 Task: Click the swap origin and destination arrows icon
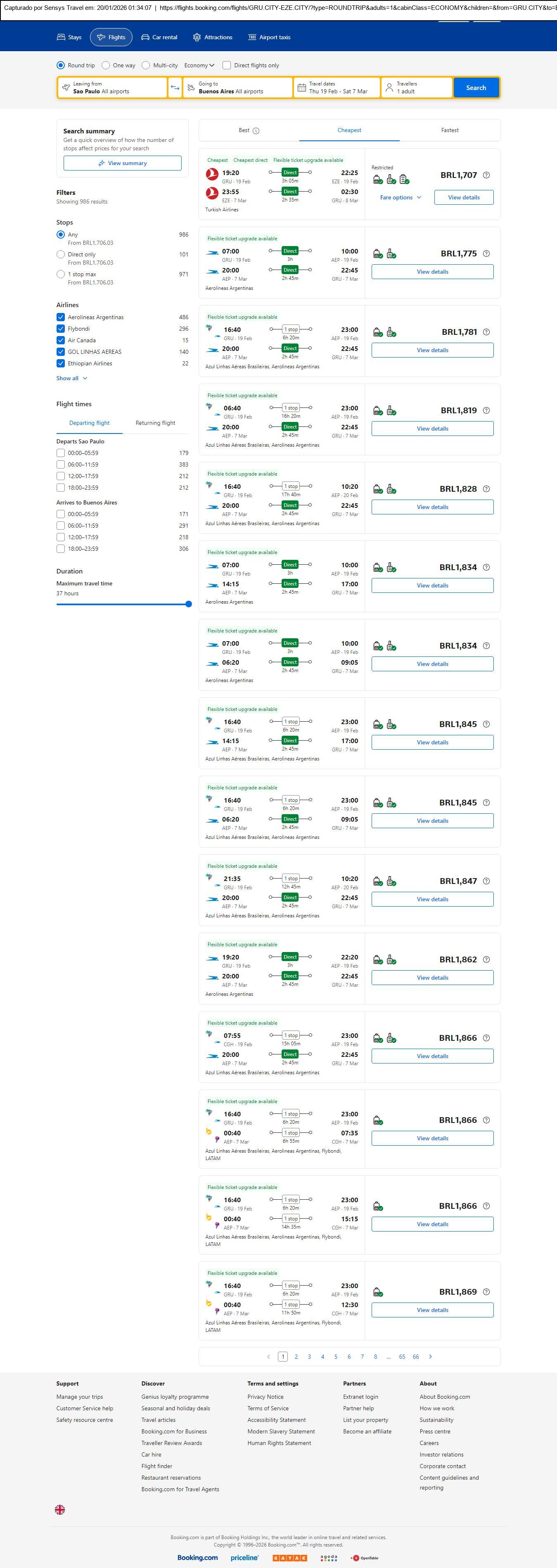click(175, 88)
